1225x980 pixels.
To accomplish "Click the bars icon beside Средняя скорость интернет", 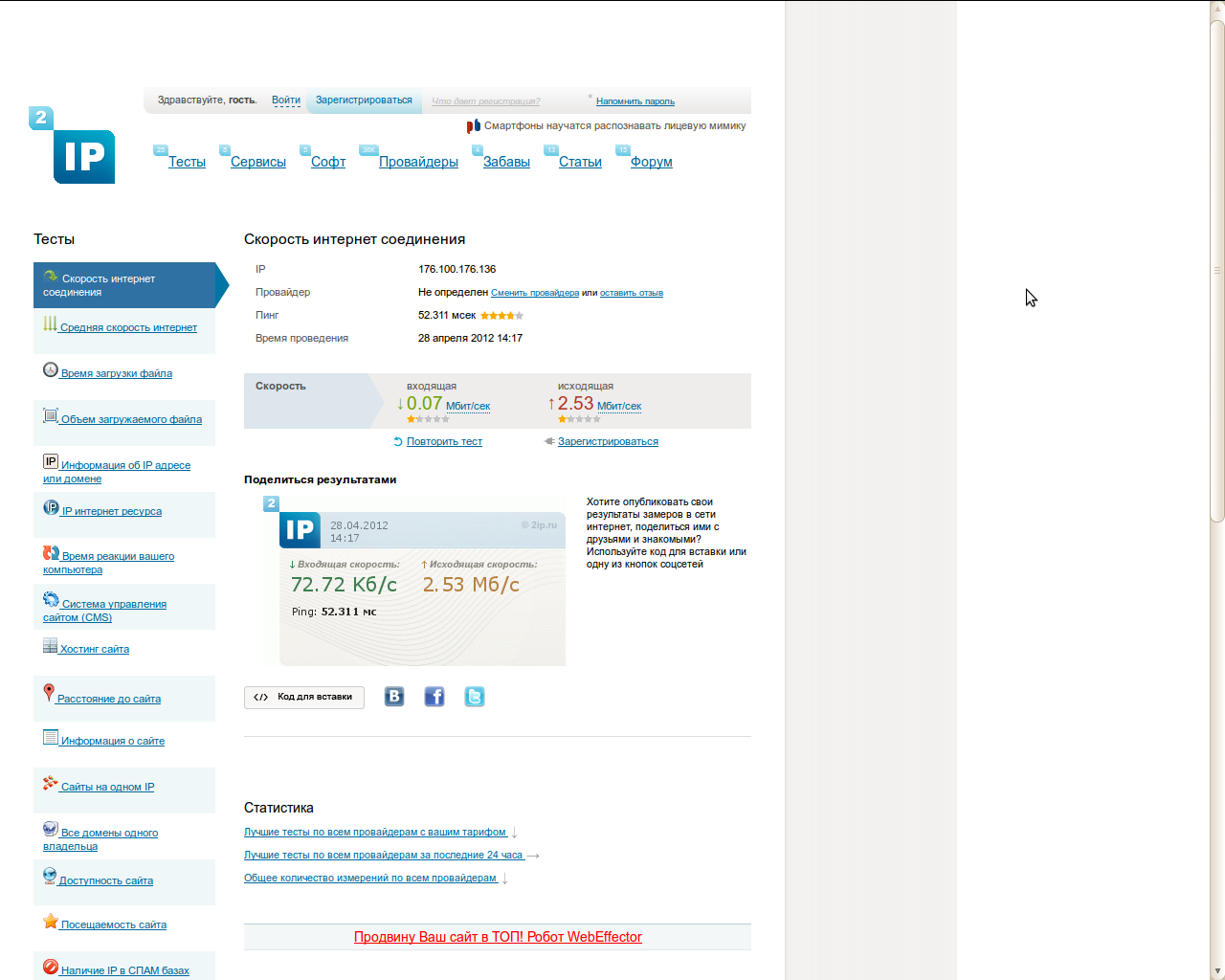I will pos(50,323).
